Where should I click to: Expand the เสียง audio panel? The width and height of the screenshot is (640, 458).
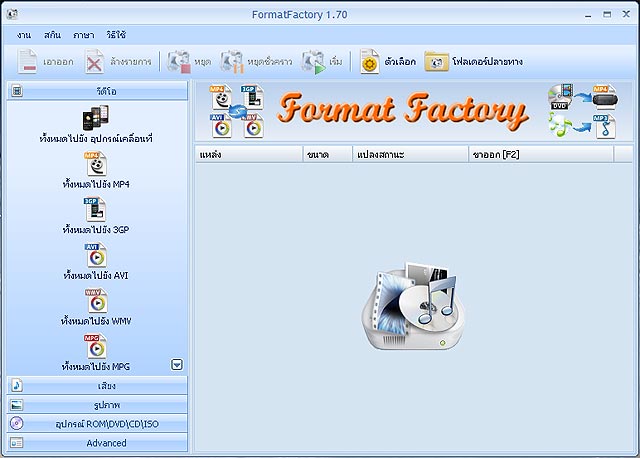click(98, 385)
